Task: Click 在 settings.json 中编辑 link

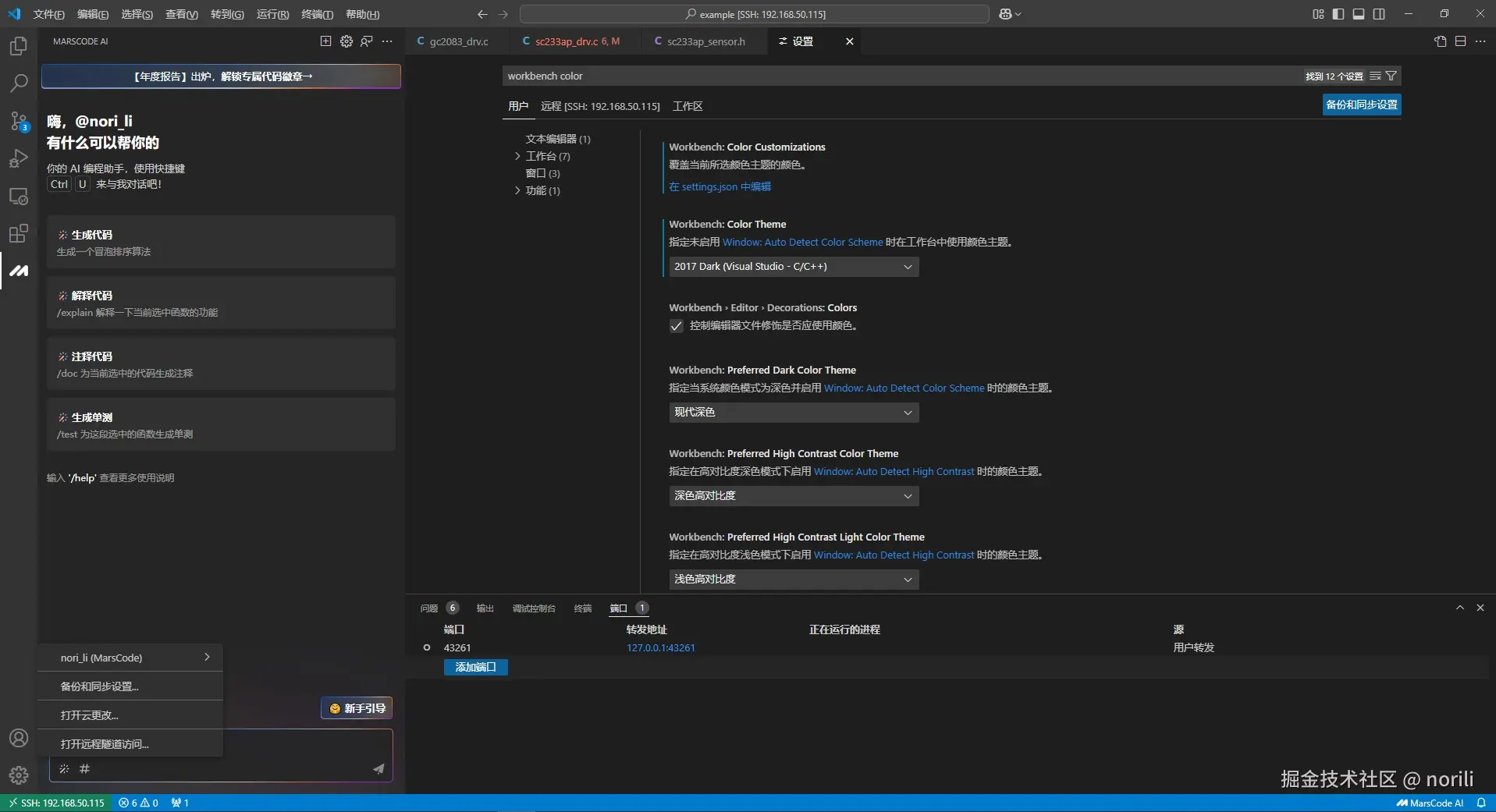Action: pos(720,186)
